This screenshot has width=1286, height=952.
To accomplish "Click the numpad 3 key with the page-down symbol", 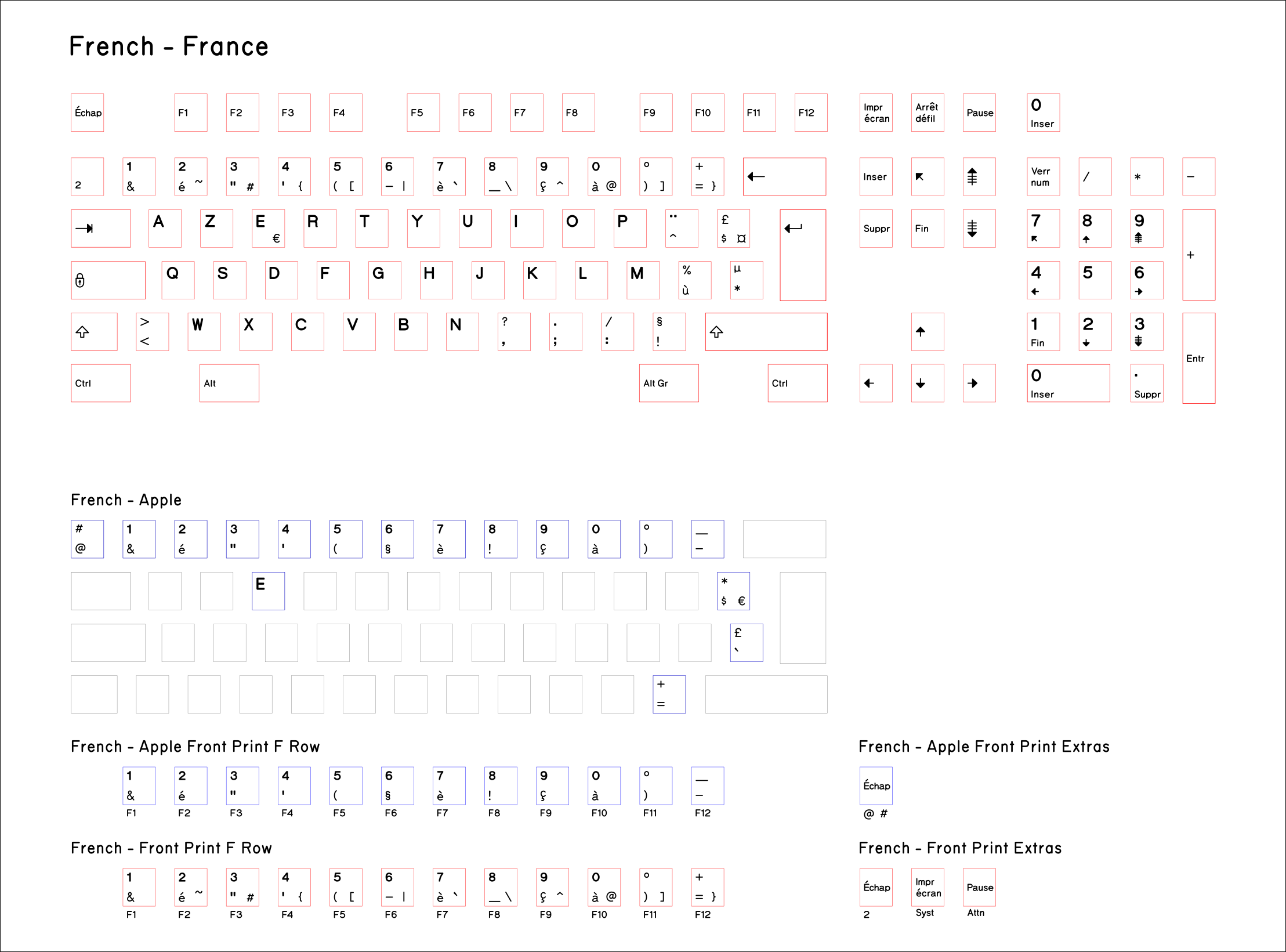I will (x=1147, y=332).
